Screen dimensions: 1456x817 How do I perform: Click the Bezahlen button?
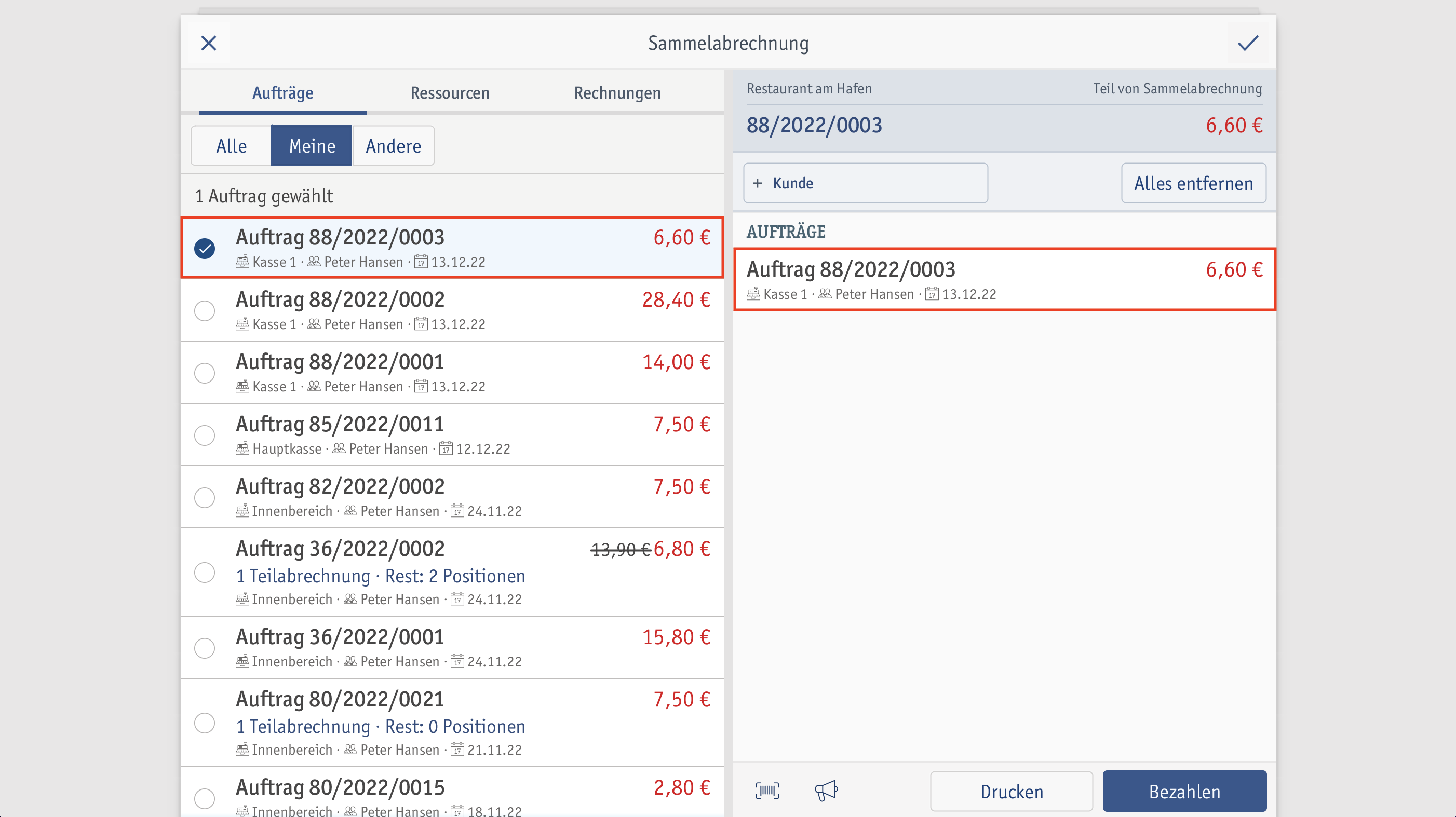pos(1184,791)
